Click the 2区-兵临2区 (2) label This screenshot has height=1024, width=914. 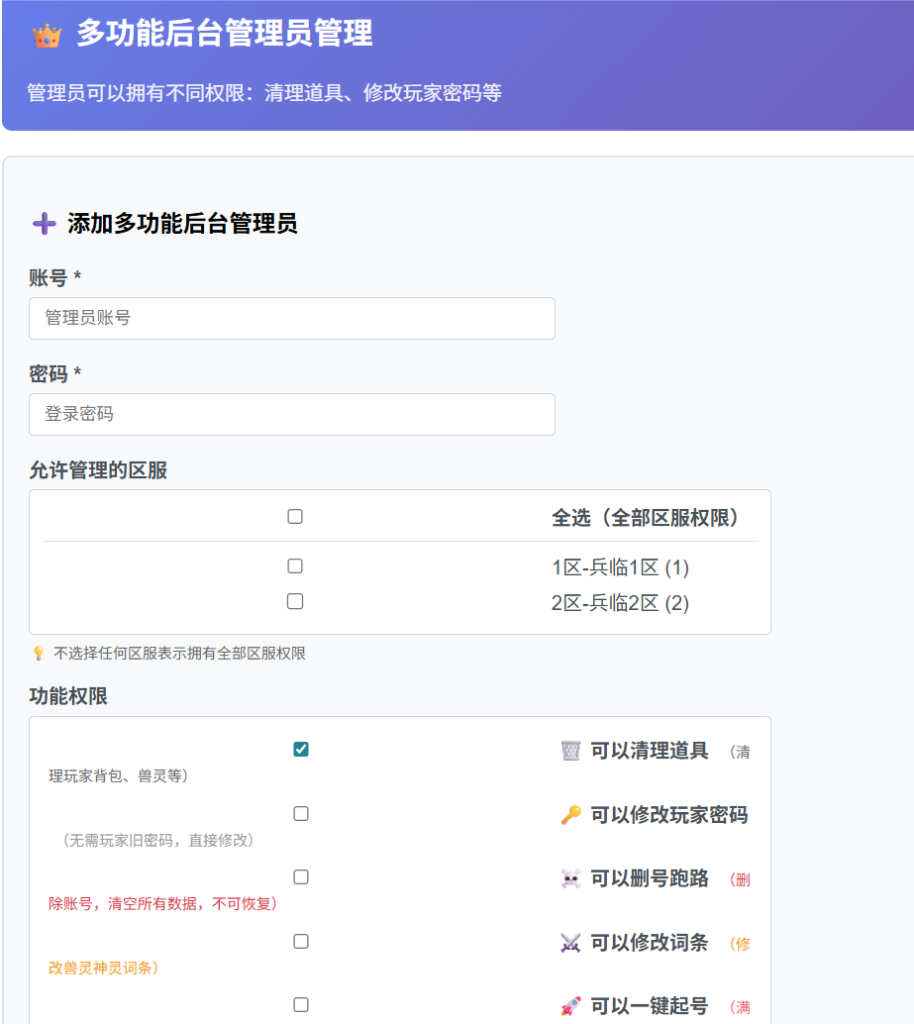pos(620,603)
